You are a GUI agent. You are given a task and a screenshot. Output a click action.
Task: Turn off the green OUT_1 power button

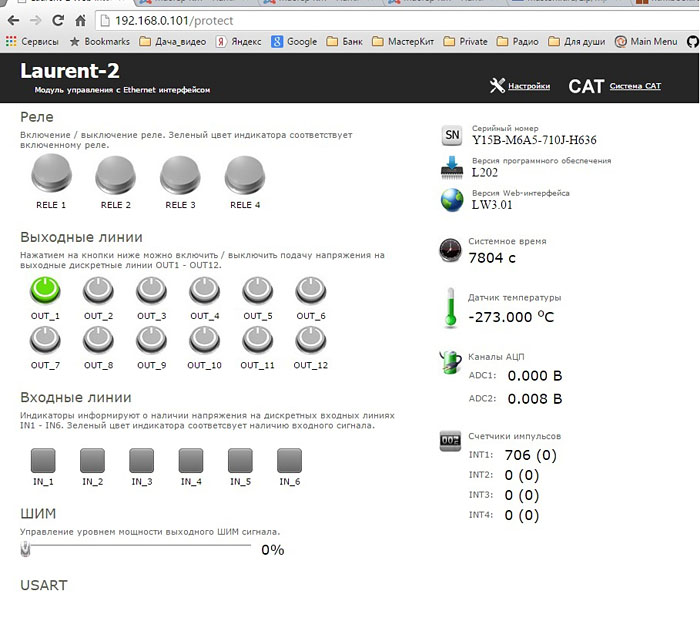pyautogui.click(x=45, y=290)
